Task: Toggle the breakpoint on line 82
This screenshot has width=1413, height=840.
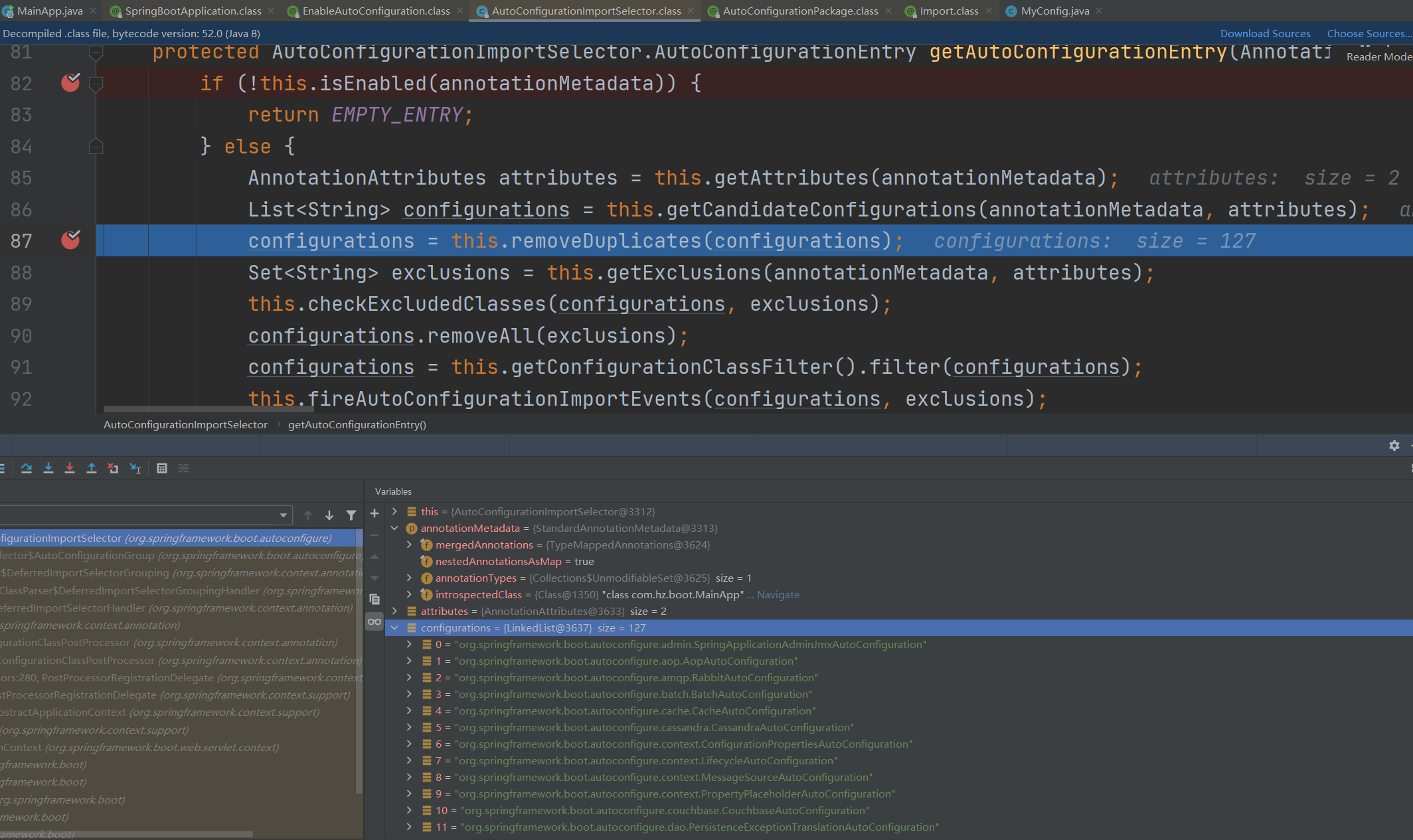Action: [70, 83]
